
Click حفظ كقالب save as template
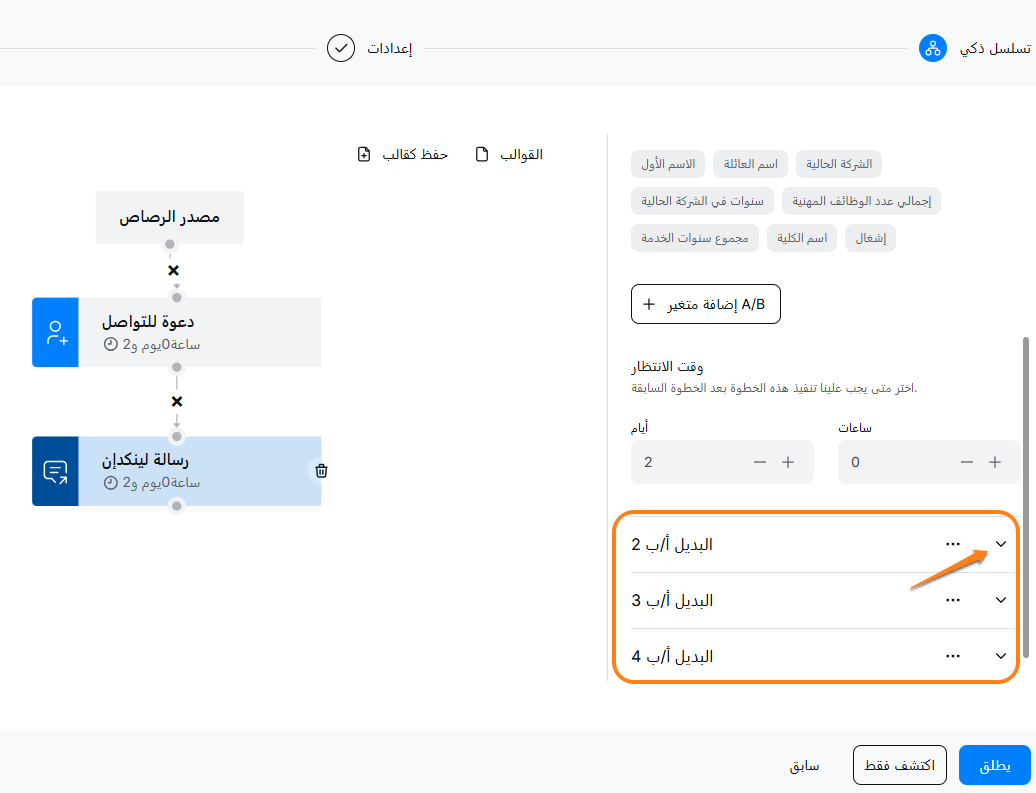[403, 154]
